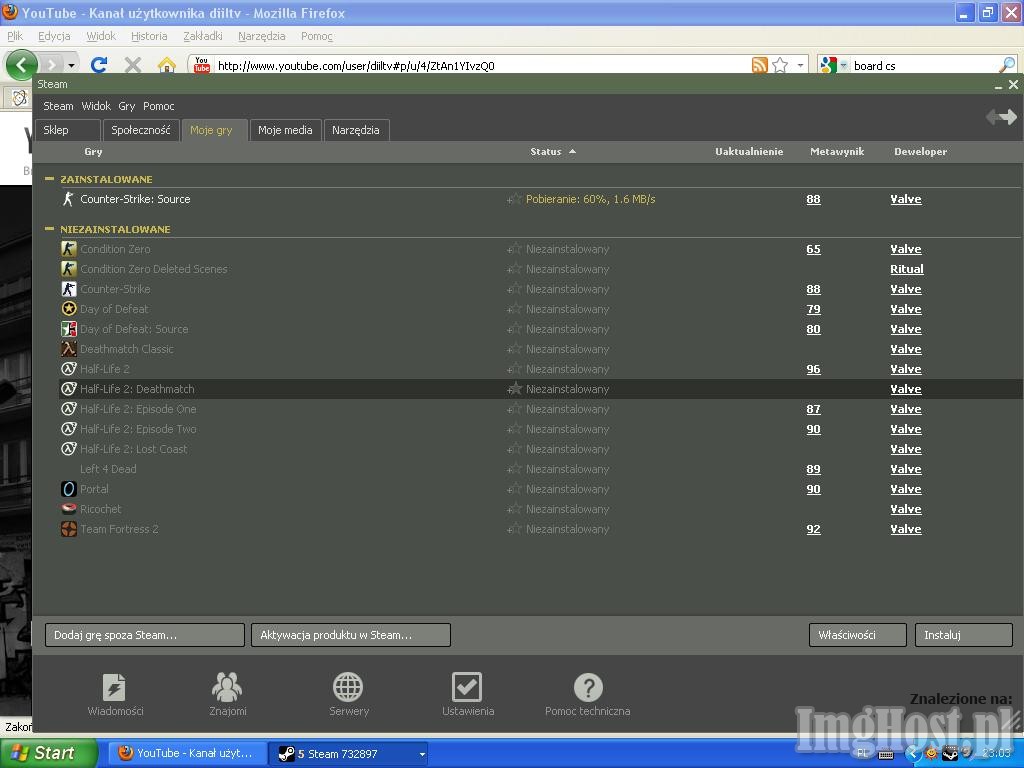This screenshot has width=1024, height=768.
Task: Toggle favorite star for Left 4 Dead
Action: tap(515, 469)
